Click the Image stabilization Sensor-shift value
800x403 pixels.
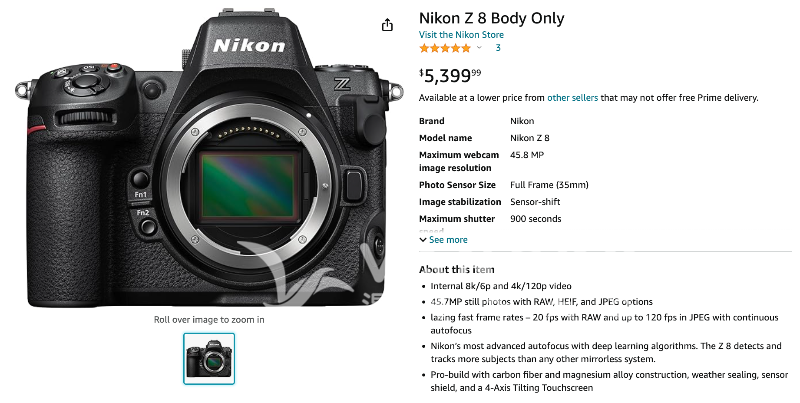pos(543,202)
